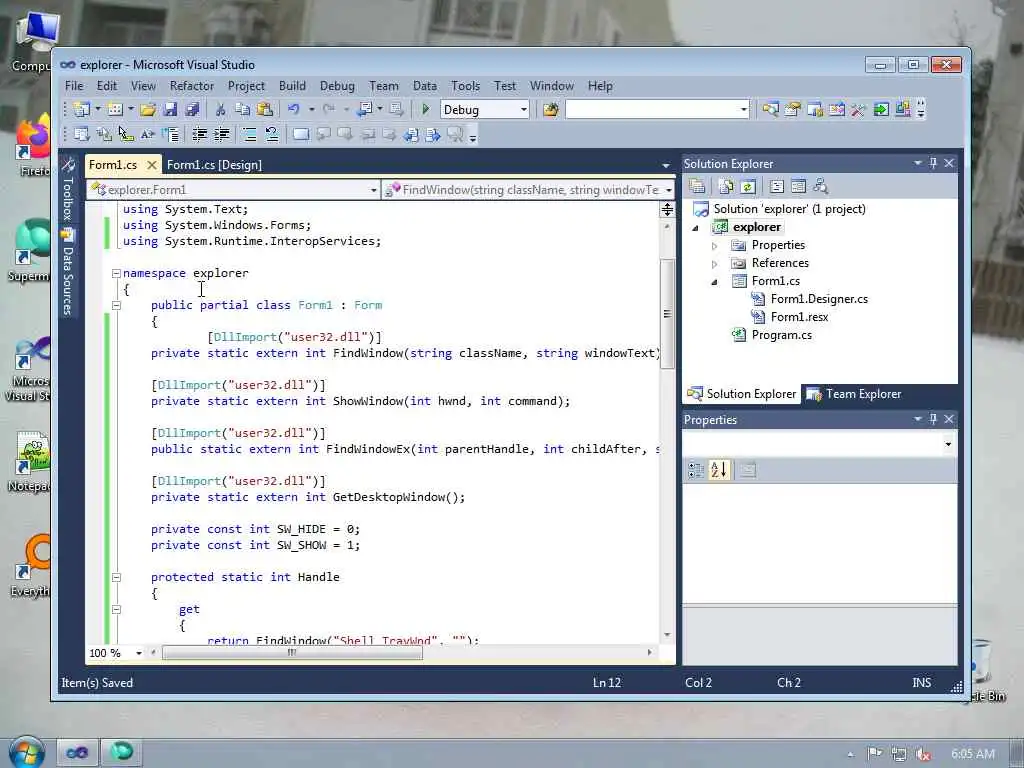Select the Solution Explorer bottom tab

tap(742, 394)
